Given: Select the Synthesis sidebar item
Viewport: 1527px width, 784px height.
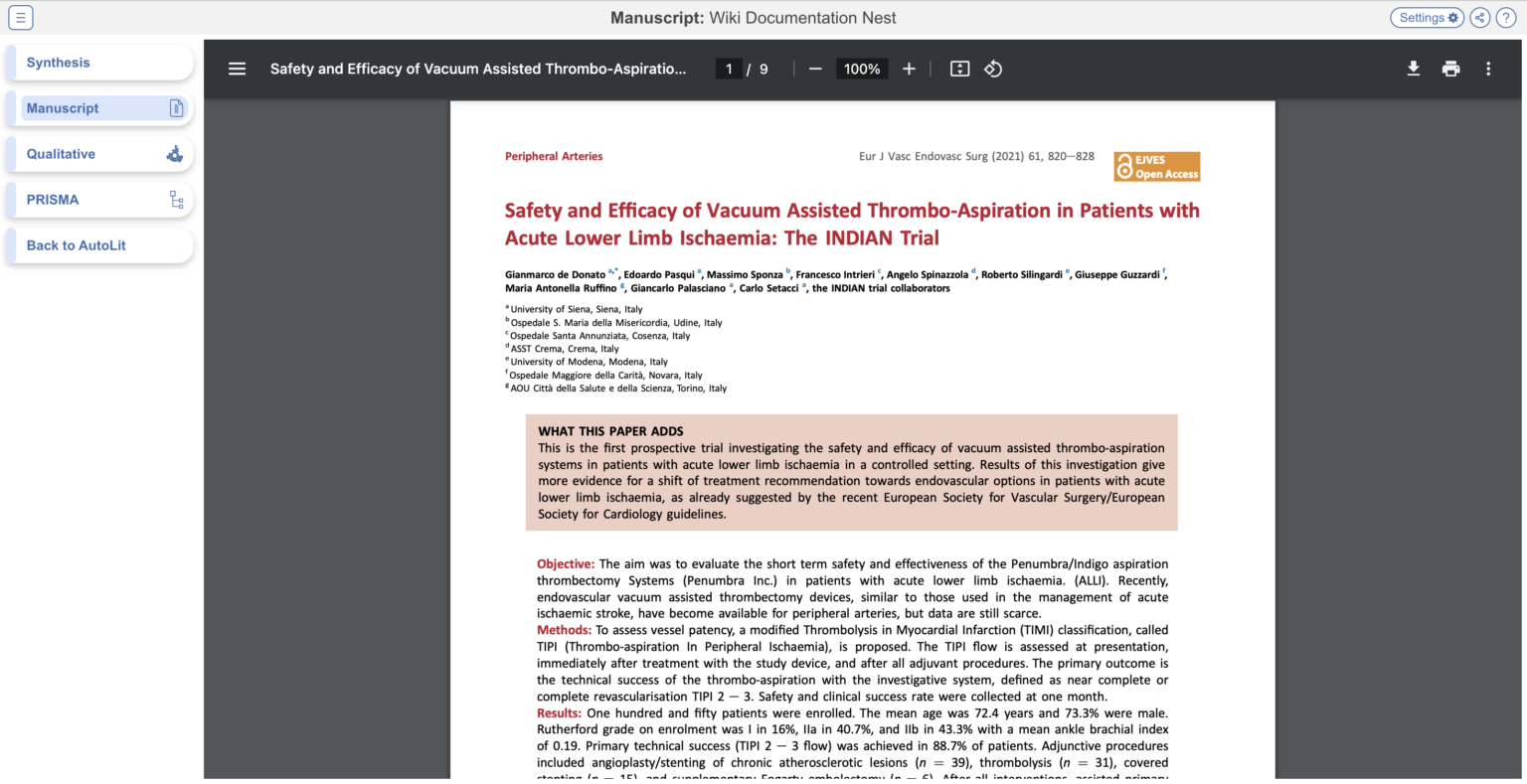Looking at the screenshot, I should pyautogui.click(x=99, y=63).
